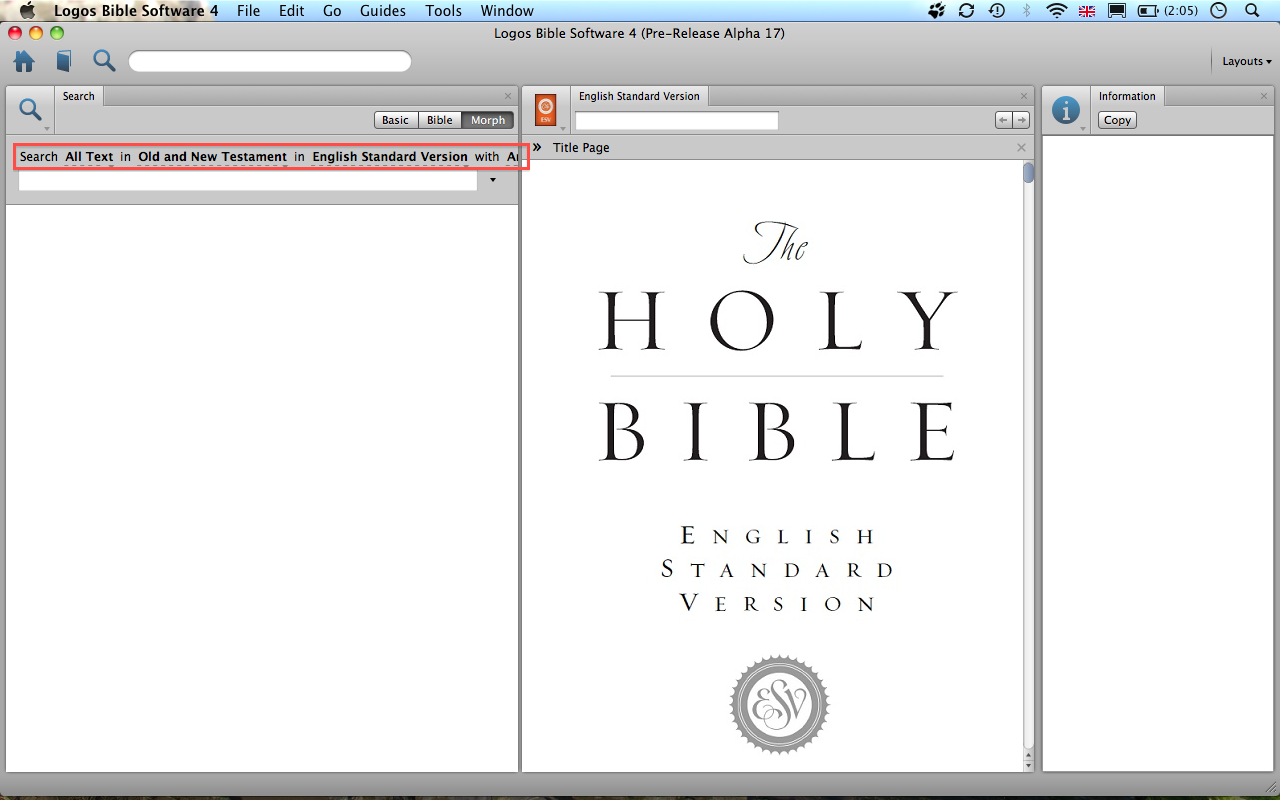Screen dimensions: 1280x800
Task: Open the Tools menu
Action: tap(443, 11)
